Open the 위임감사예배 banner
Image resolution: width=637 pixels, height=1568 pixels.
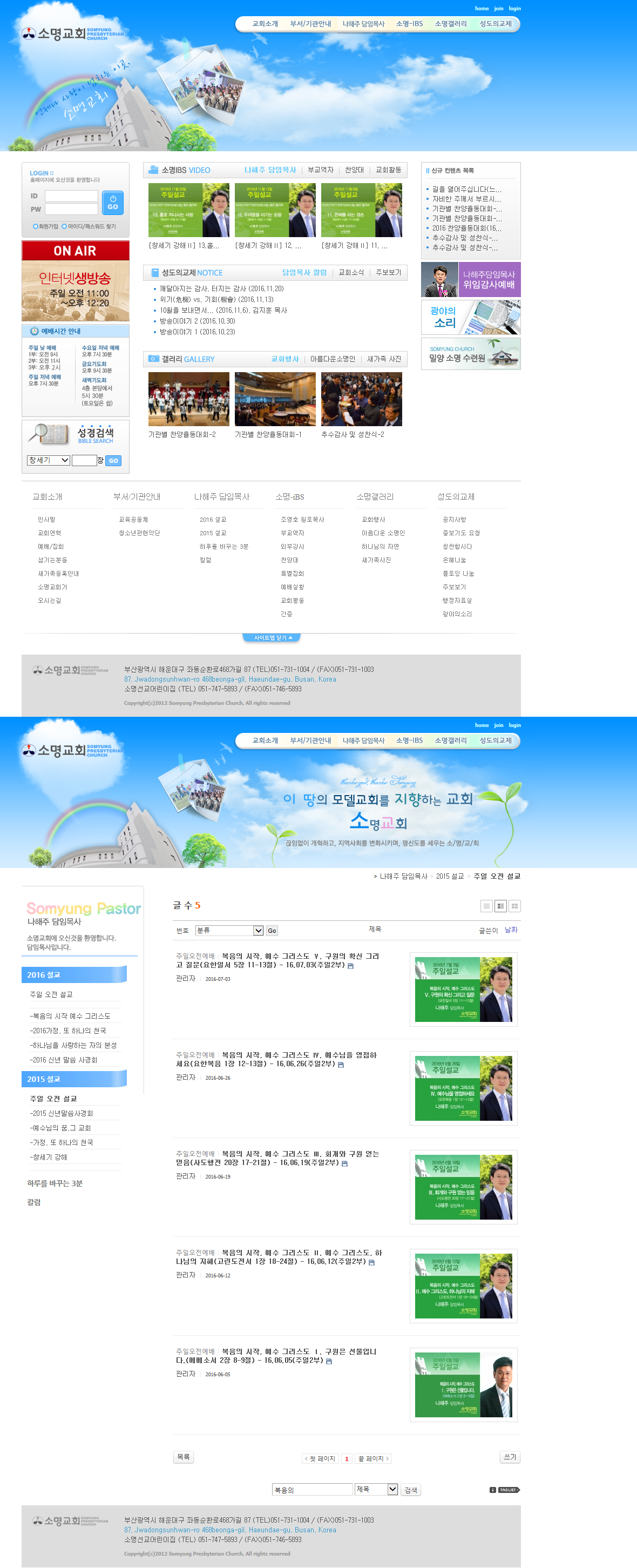[470, 279]
